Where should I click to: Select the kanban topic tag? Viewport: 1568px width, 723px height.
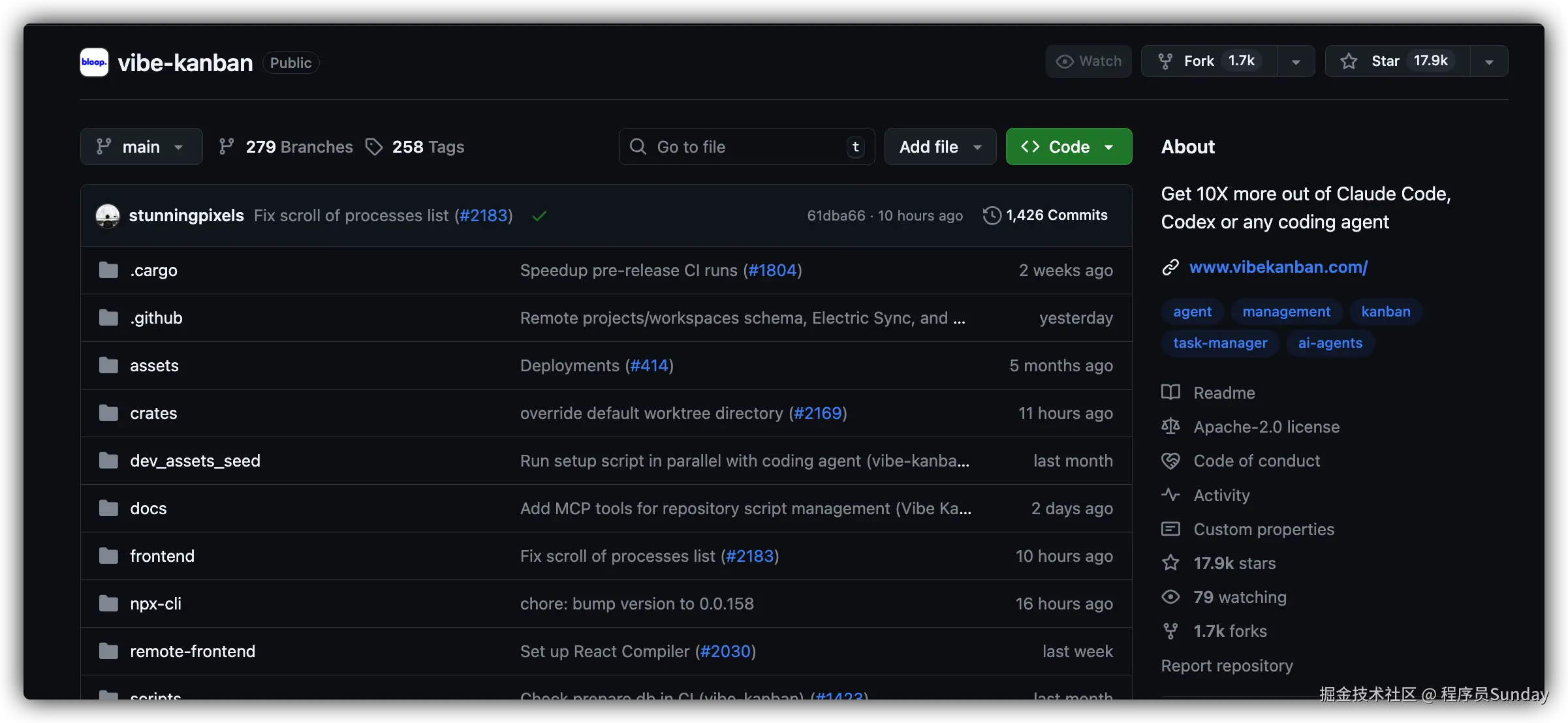pyautogui.click(x=1385, y=312)
